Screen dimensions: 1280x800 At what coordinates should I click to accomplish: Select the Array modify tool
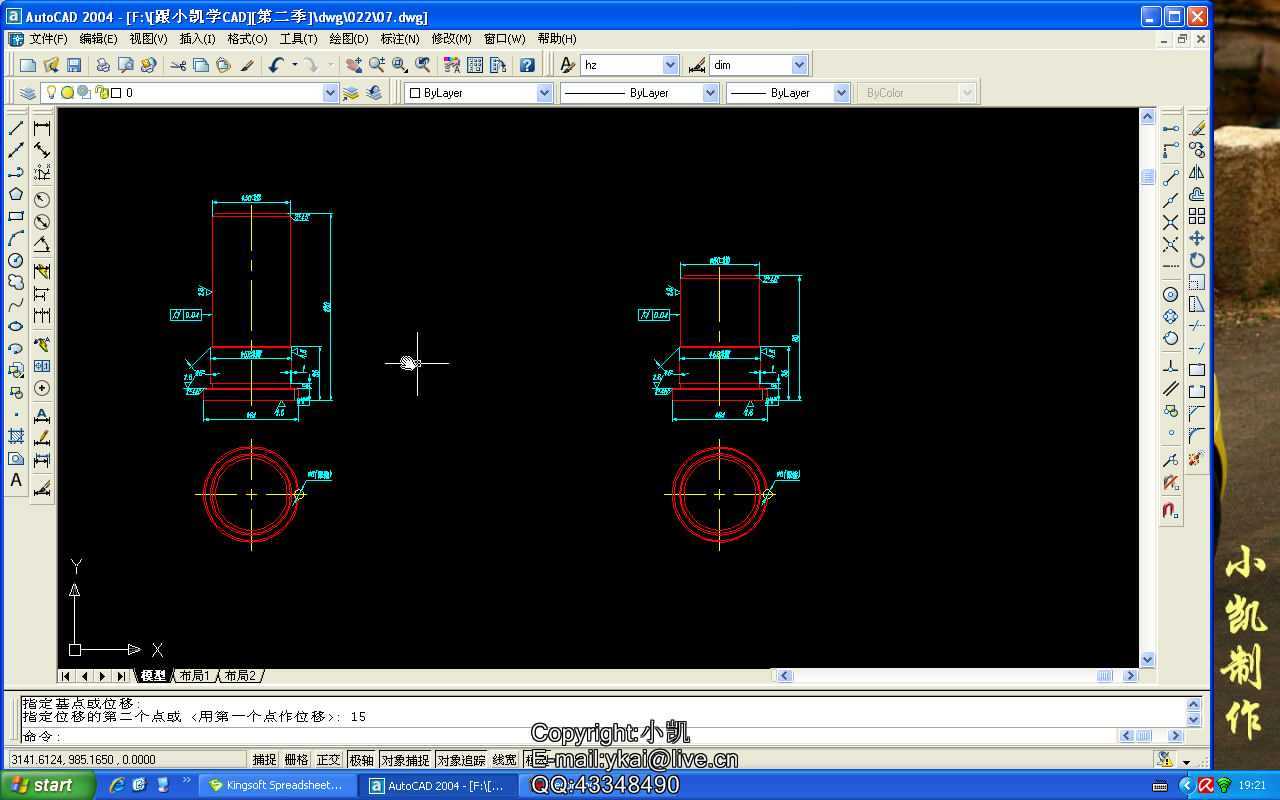pos(1197,216)
